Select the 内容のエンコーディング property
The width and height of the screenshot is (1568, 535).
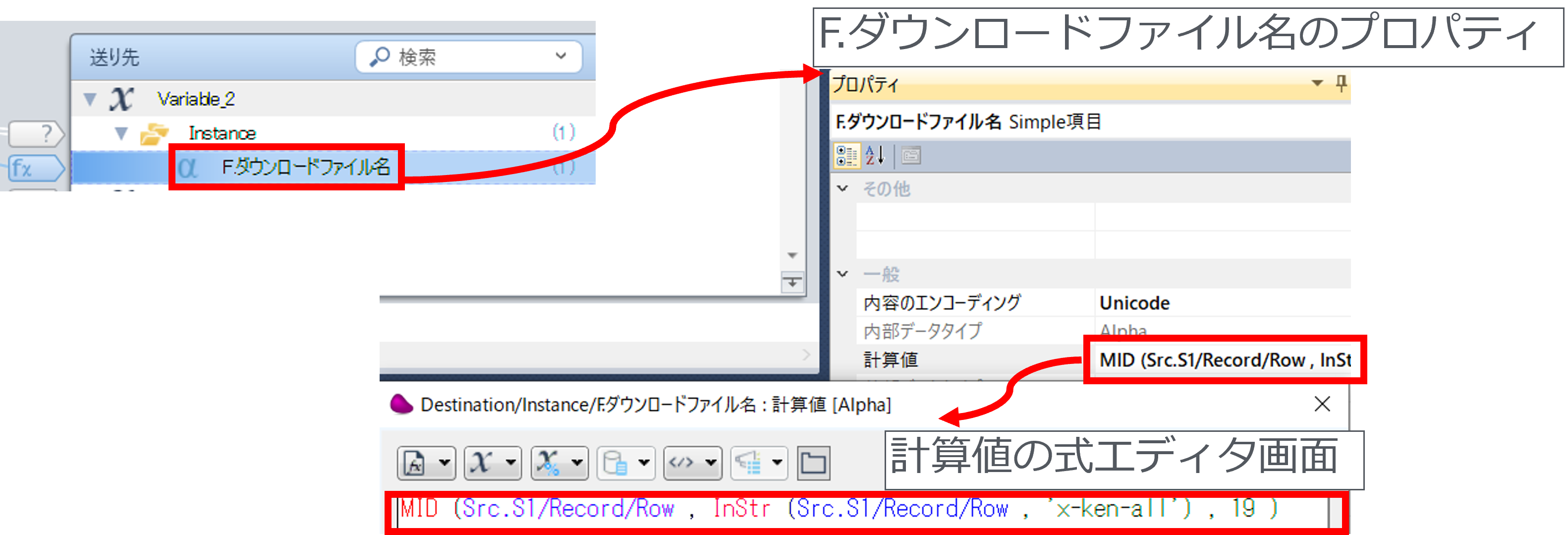click(942, 303)
